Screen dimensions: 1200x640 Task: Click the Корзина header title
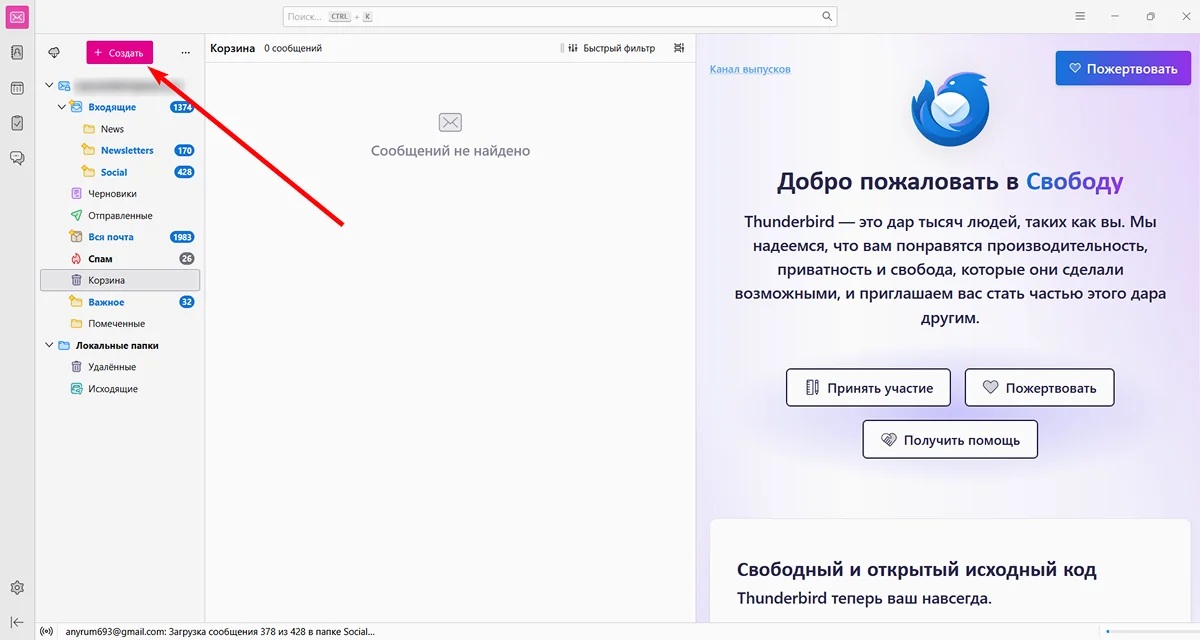233,48
